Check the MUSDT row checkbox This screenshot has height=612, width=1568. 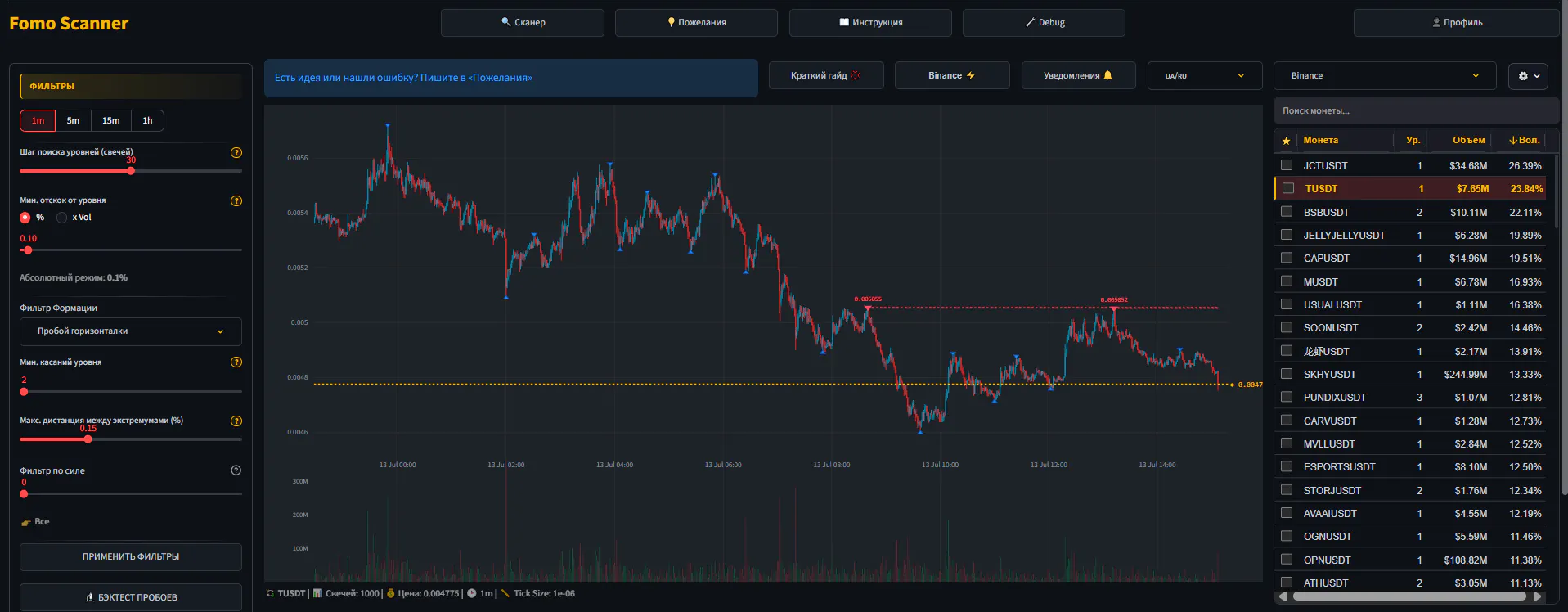[1287, 281]
